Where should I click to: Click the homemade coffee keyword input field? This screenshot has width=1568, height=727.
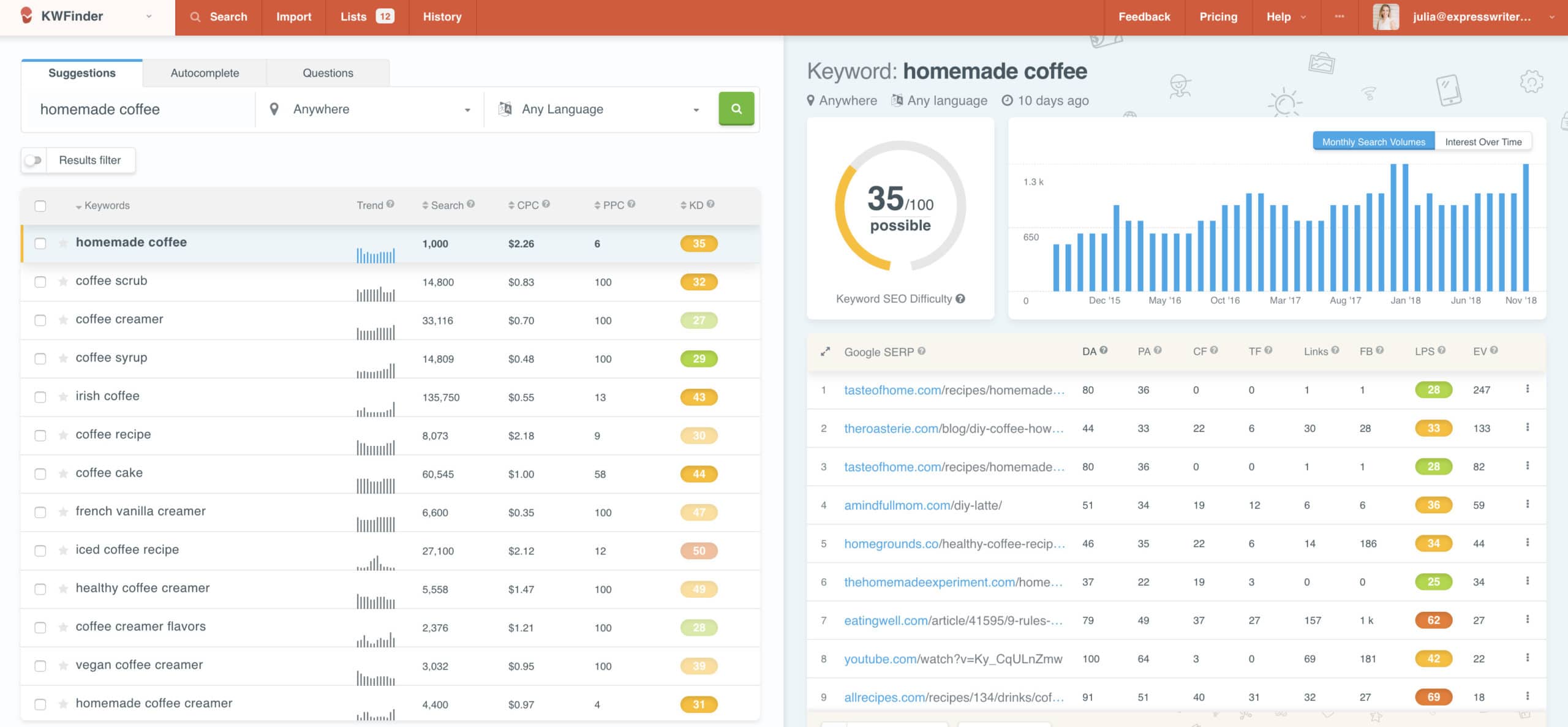tap(140, 109)
